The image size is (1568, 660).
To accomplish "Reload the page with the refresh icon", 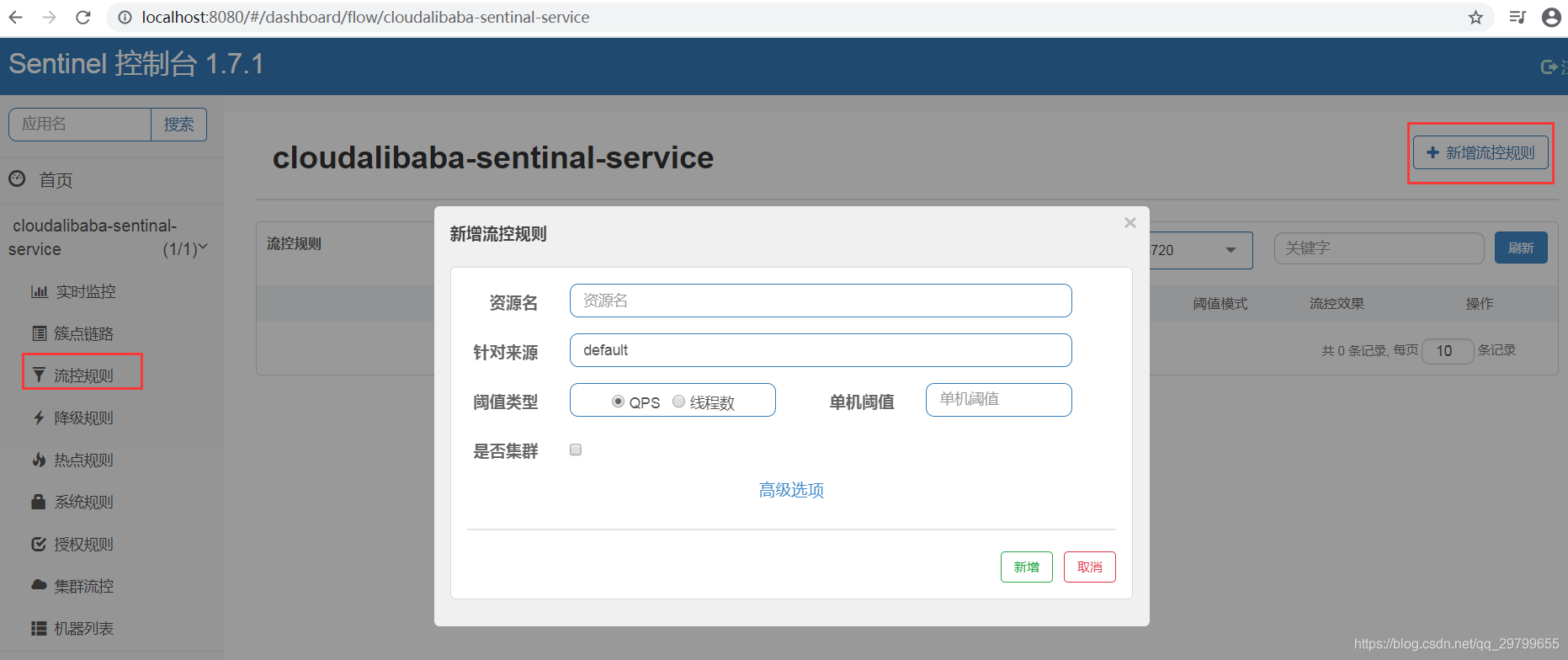I will [82, 17].
